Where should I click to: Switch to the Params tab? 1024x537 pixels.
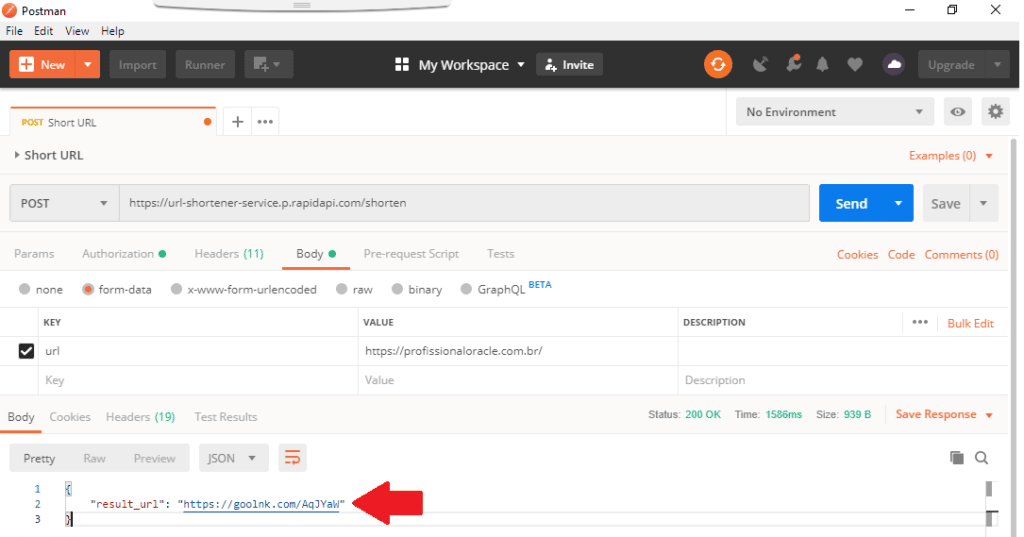click(x=34, y=253)
